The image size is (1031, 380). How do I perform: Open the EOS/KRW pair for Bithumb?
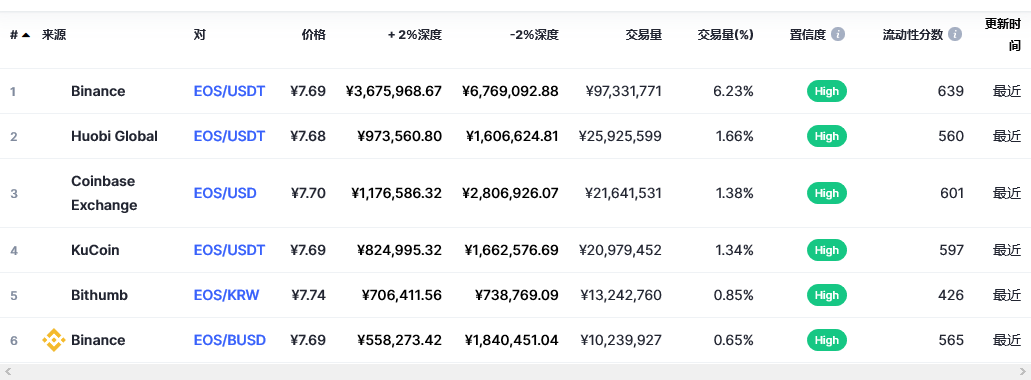(x=226, y=295)
